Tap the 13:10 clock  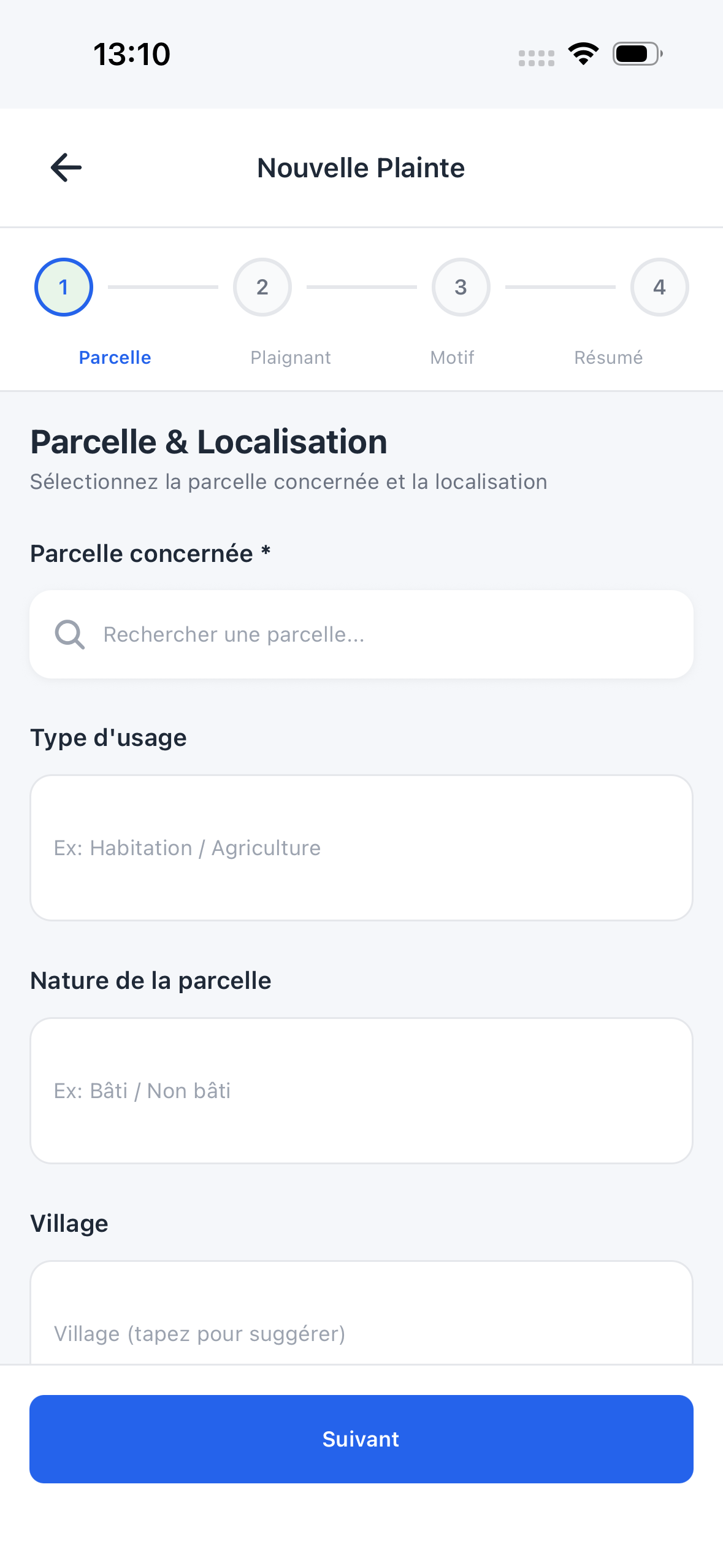coord(132,54)
